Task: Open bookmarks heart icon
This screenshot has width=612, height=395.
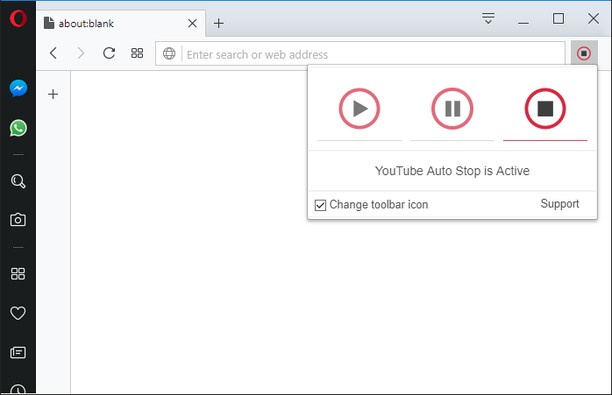Action: coord(18,313)
